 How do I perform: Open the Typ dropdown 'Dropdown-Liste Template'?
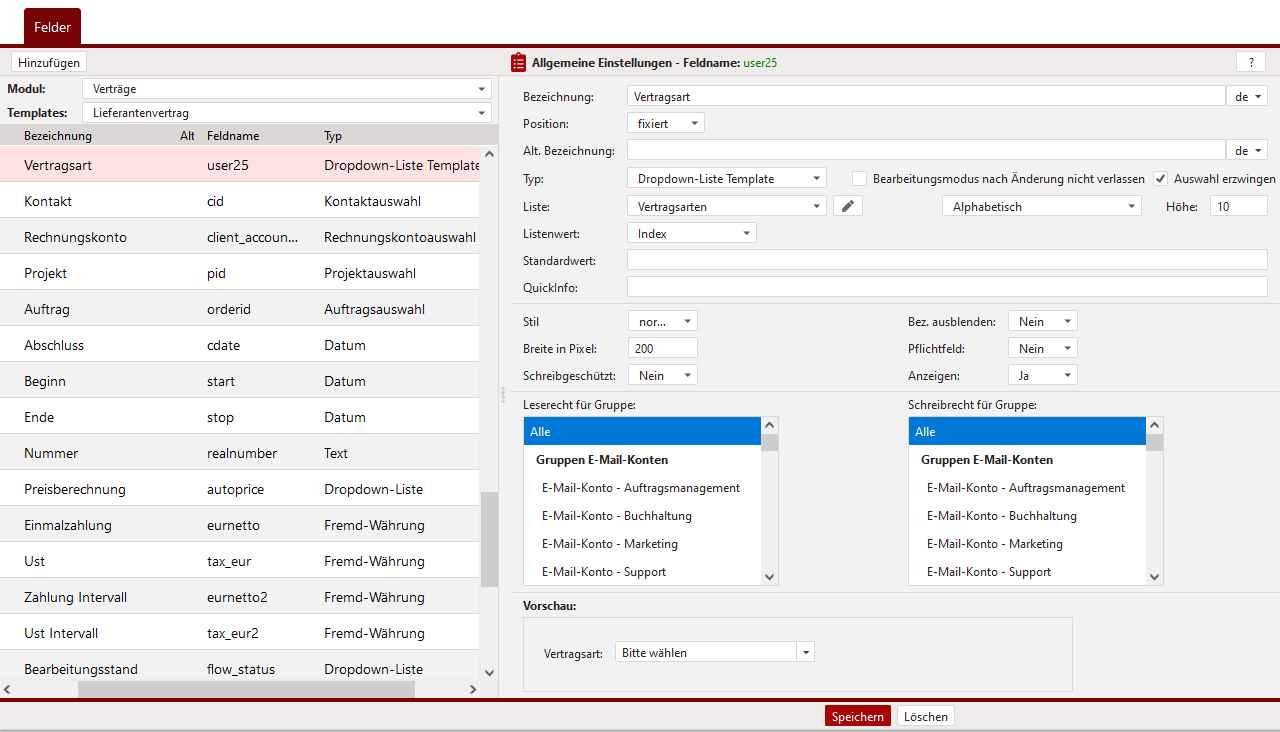pyautogui.click(x=726, y=179)
